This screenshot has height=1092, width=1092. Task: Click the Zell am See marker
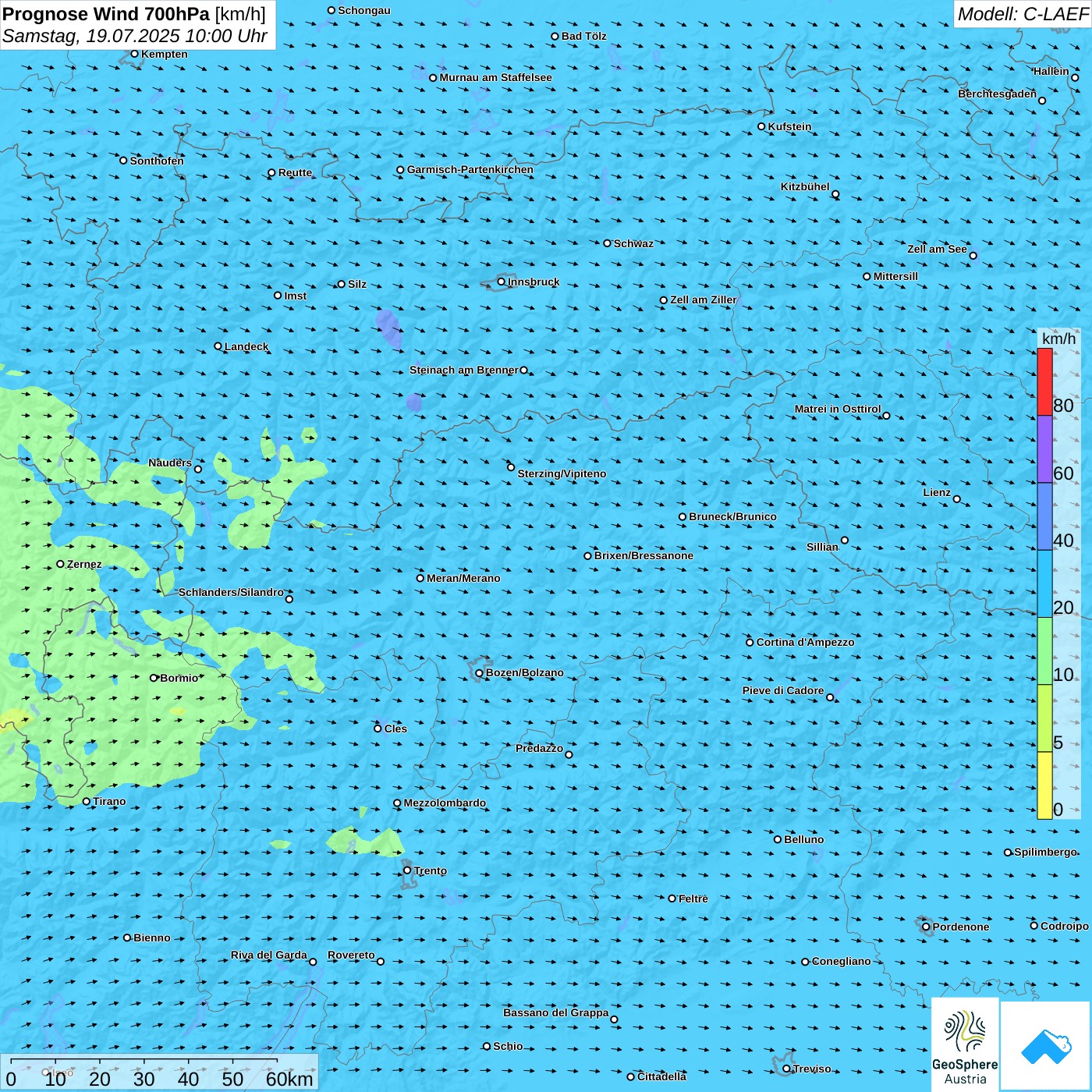[x=973, y=256]
